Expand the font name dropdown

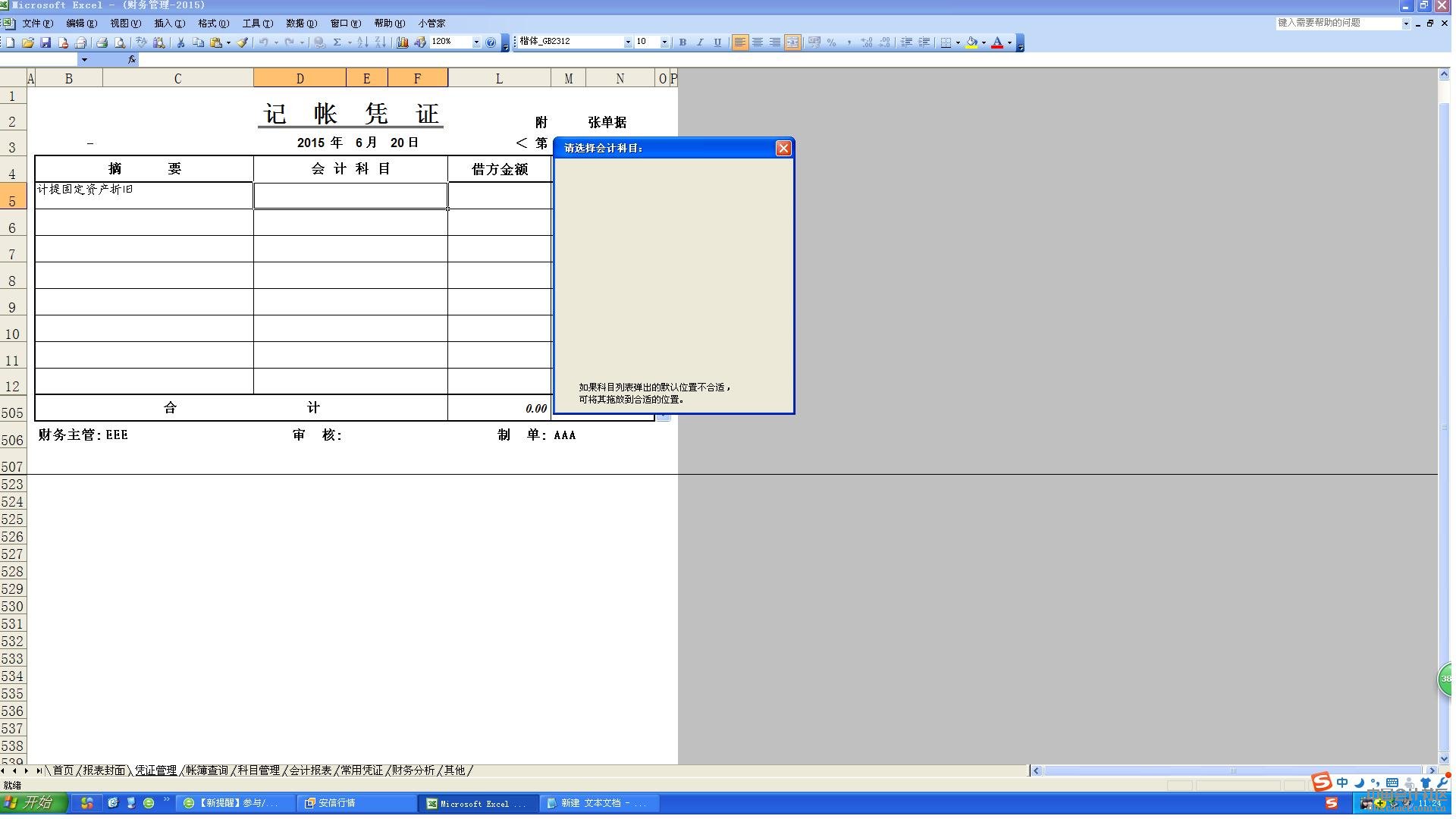click(628, 42)
